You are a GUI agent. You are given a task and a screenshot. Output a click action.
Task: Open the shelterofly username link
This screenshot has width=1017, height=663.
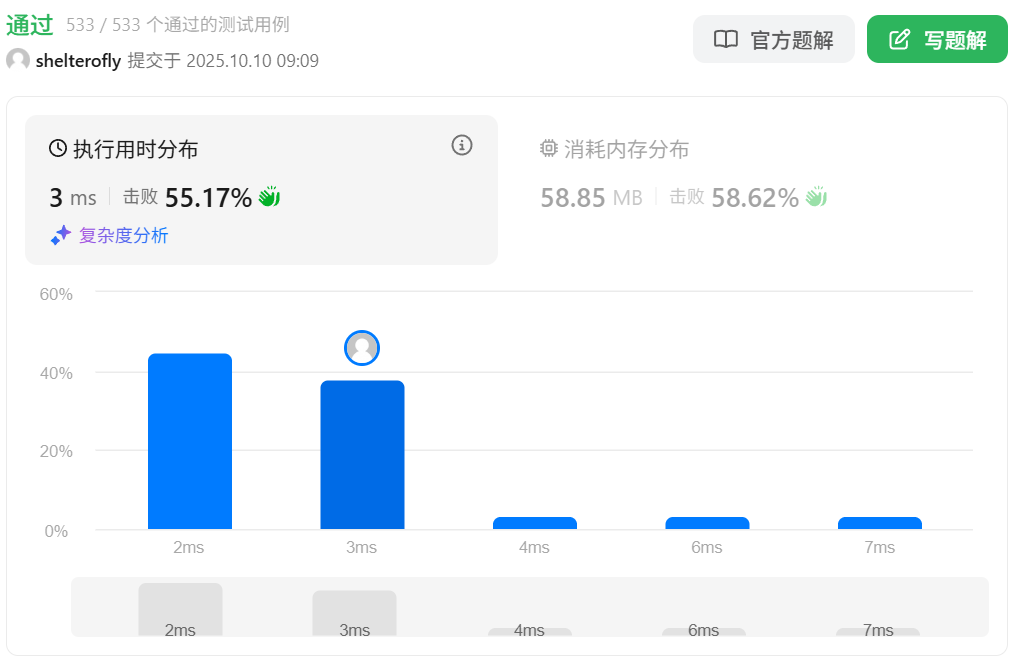pyautogui.click(x=78, y=61)
